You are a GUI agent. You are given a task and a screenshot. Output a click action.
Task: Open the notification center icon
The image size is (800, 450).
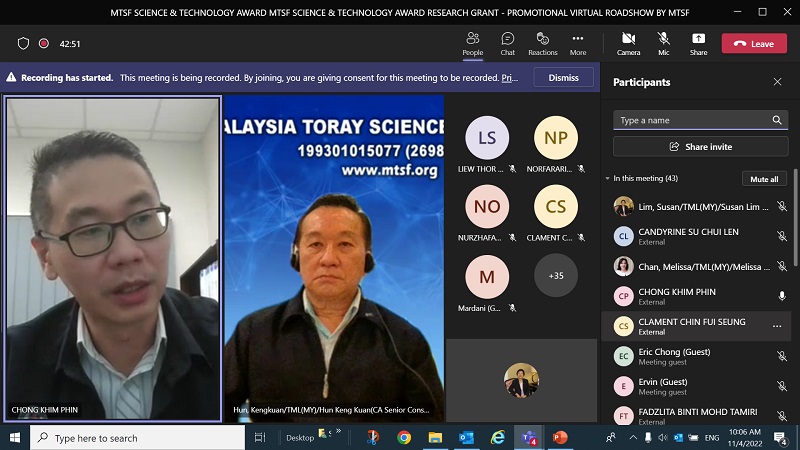(x=780, y=437)
